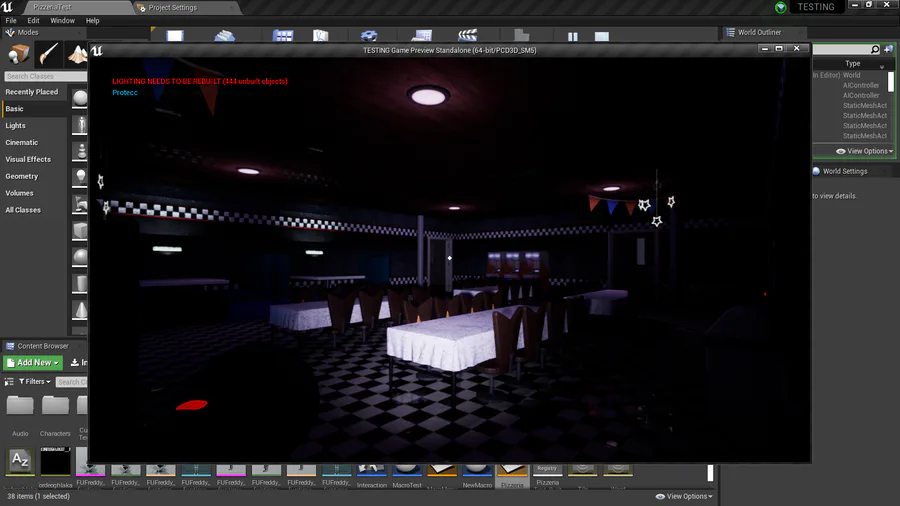900x506 pixels.
Task: Open the File menu
Action: tap(11, 21)
